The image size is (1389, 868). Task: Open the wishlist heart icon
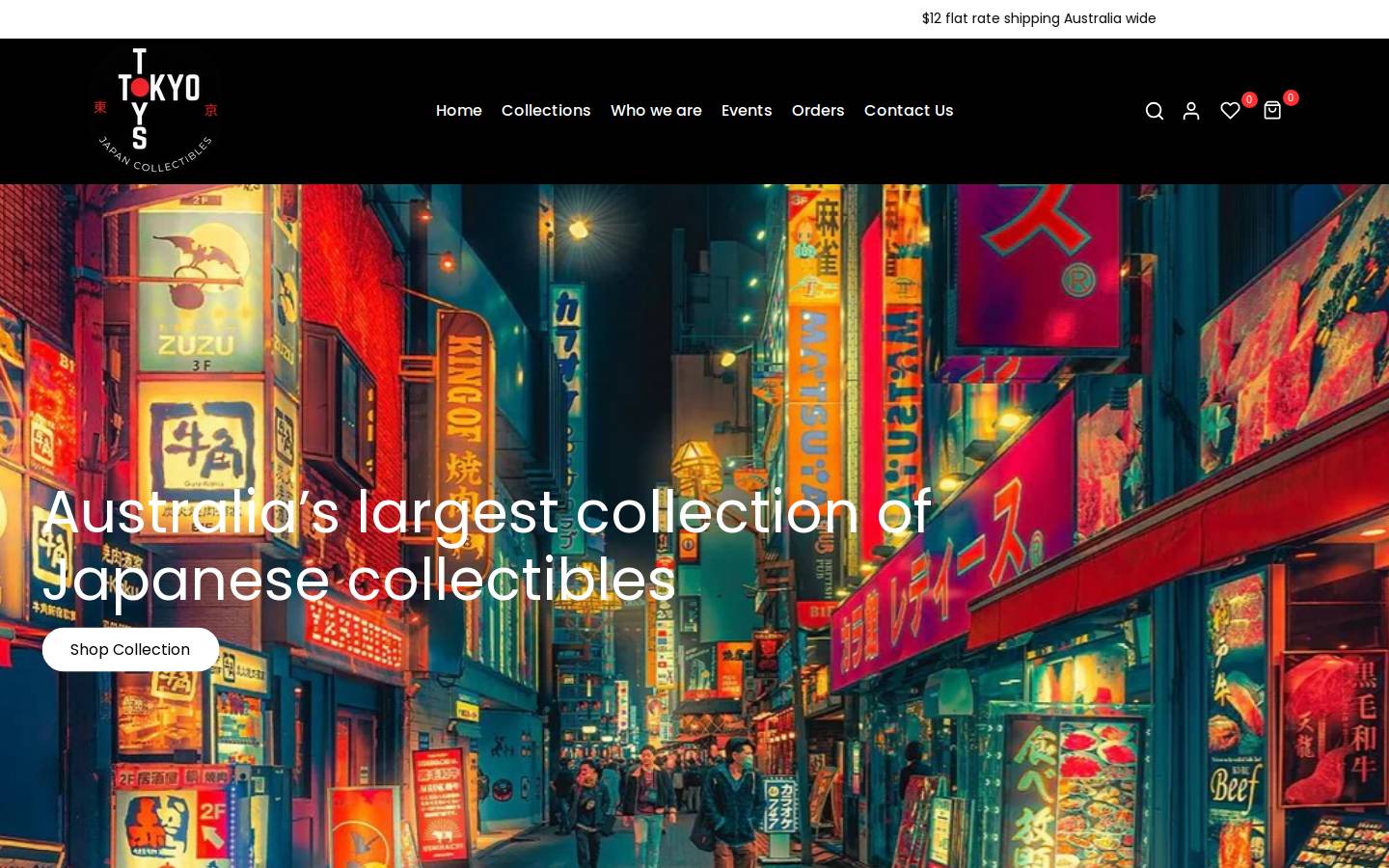(x=1230, y=111)
